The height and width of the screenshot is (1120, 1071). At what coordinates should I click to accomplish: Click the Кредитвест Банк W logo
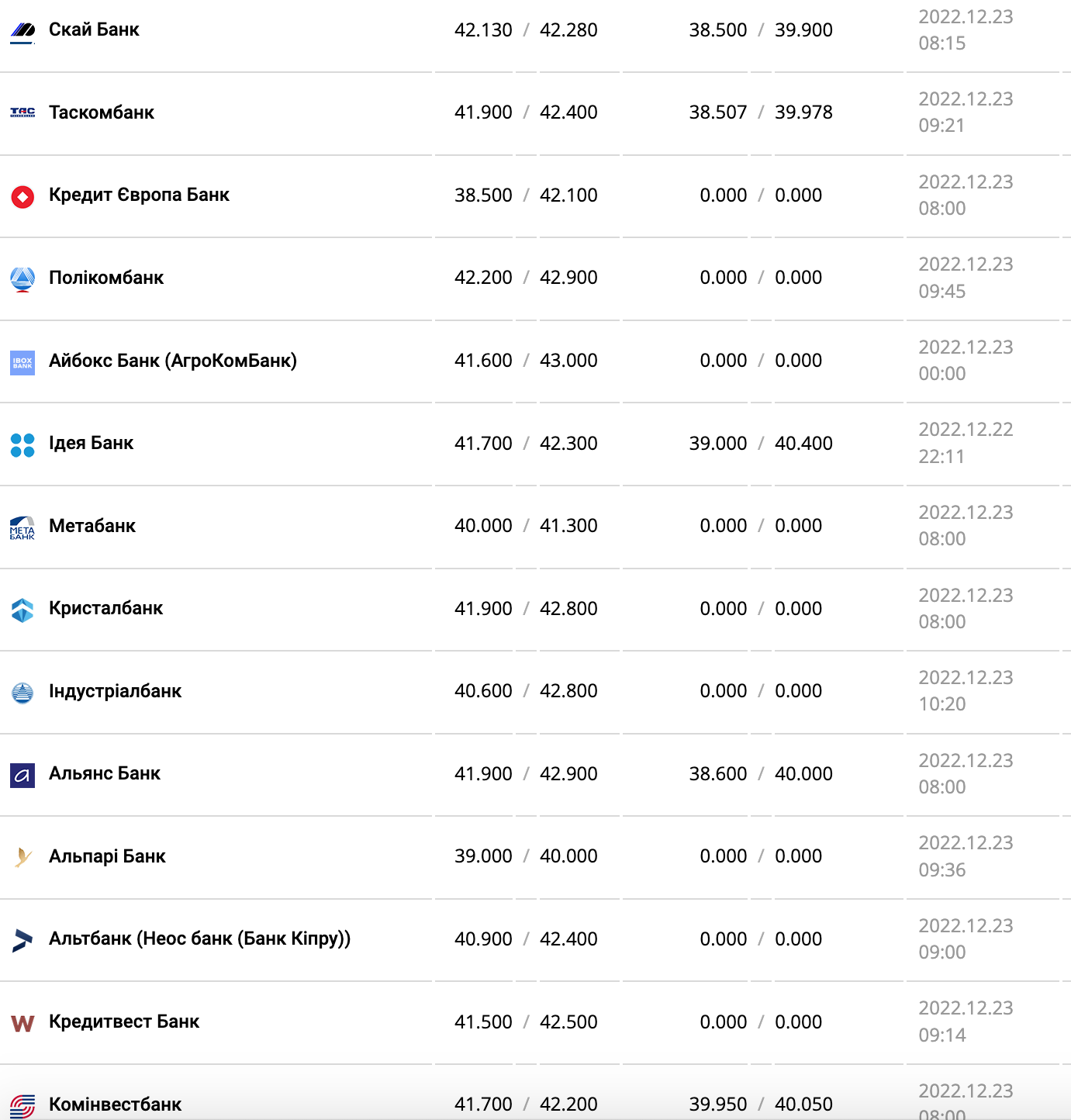click(22, 1023)
